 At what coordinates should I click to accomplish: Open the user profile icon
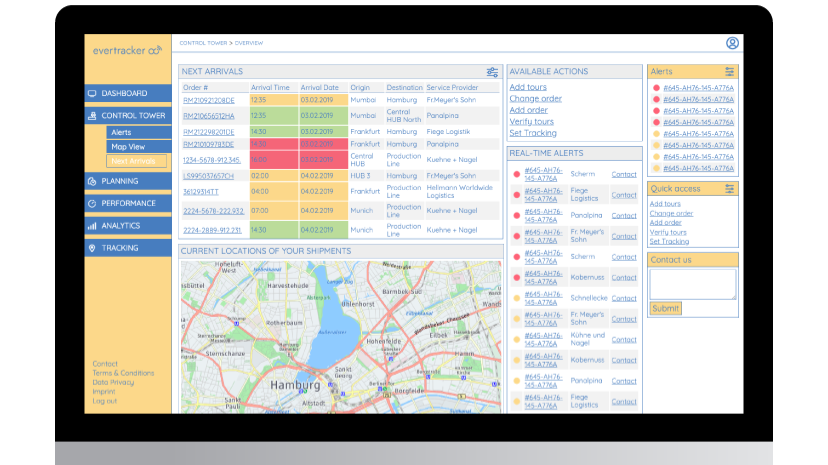click(732, 43)
